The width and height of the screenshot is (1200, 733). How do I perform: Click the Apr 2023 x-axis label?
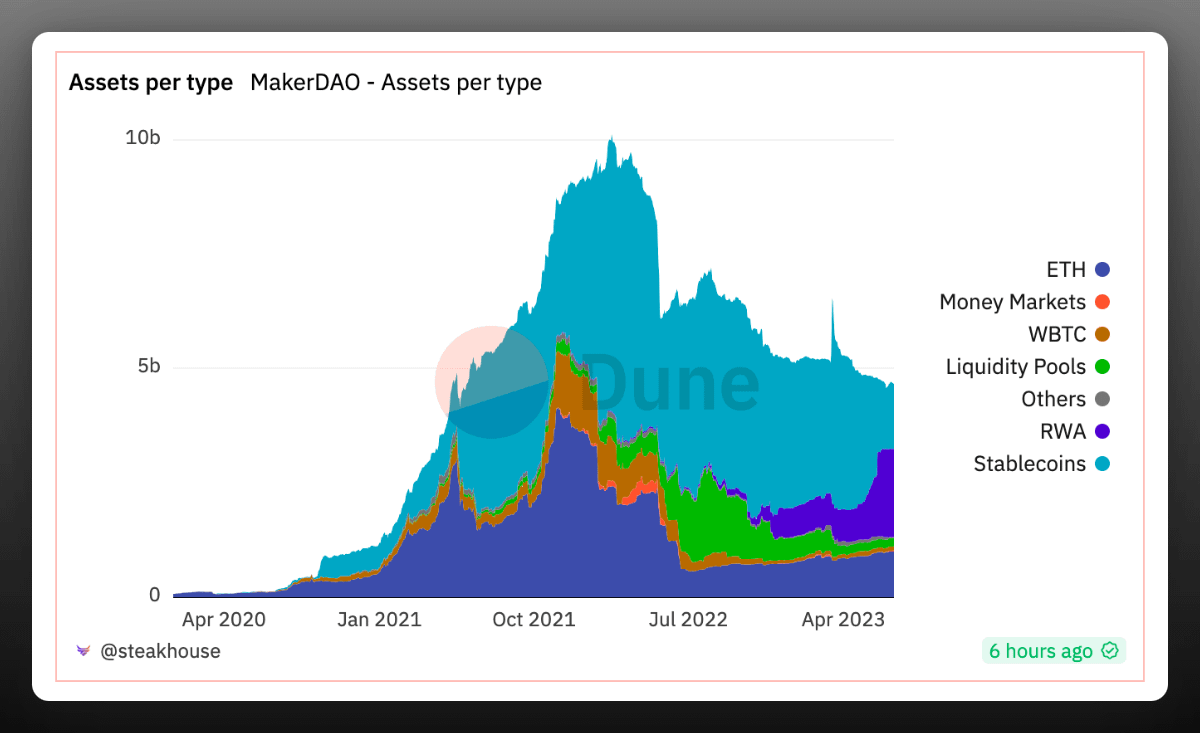pos(843,620)
